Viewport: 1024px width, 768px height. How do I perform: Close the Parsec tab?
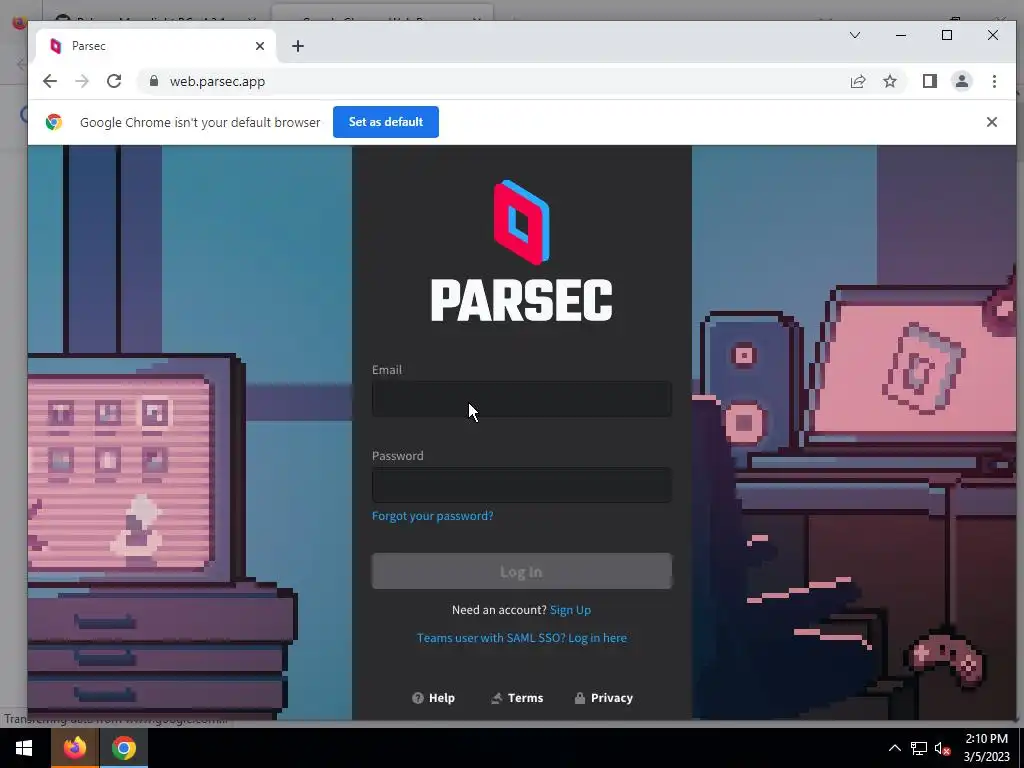(260, 46)
